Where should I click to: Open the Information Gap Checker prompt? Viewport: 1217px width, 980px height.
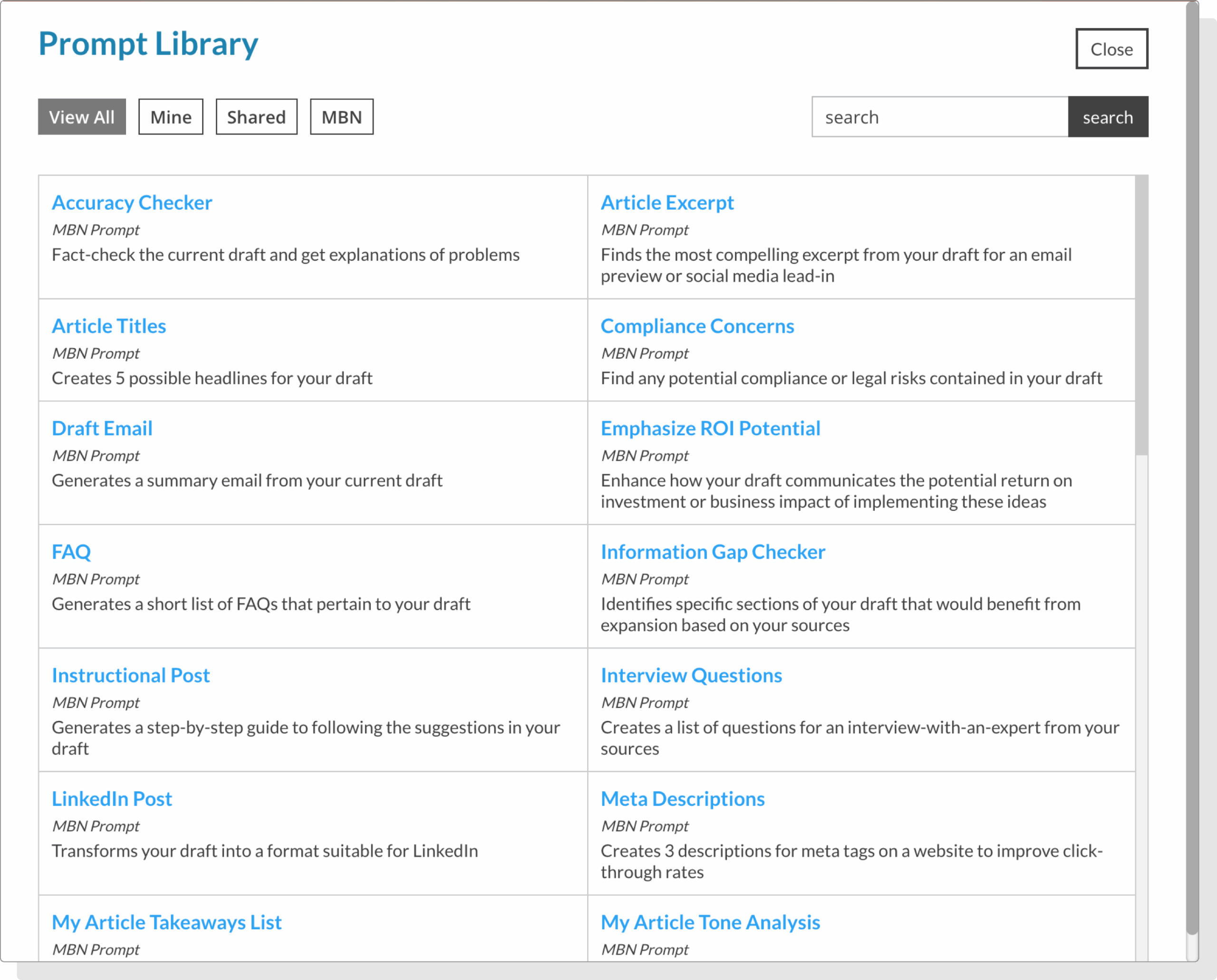click(x=713, y=552)
